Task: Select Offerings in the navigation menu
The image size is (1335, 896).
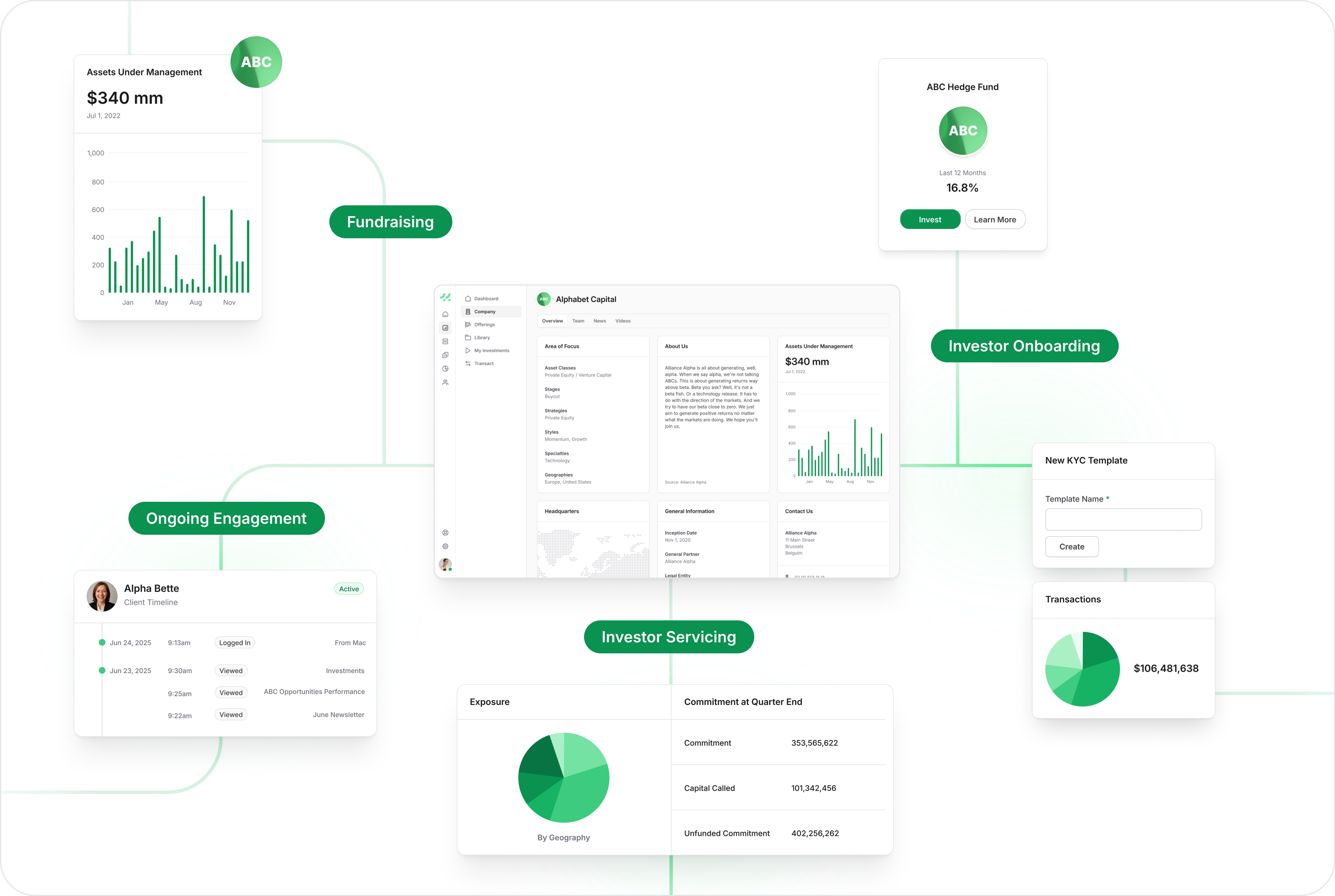Action: click(x=484, y=325)
